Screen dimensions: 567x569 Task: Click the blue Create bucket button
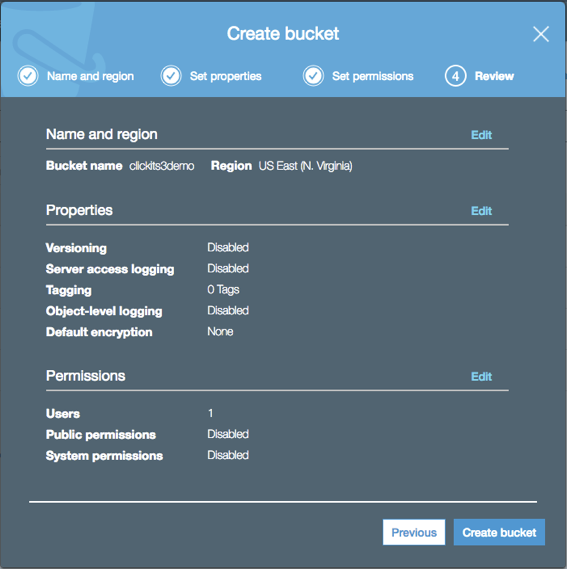pos(499,532)
